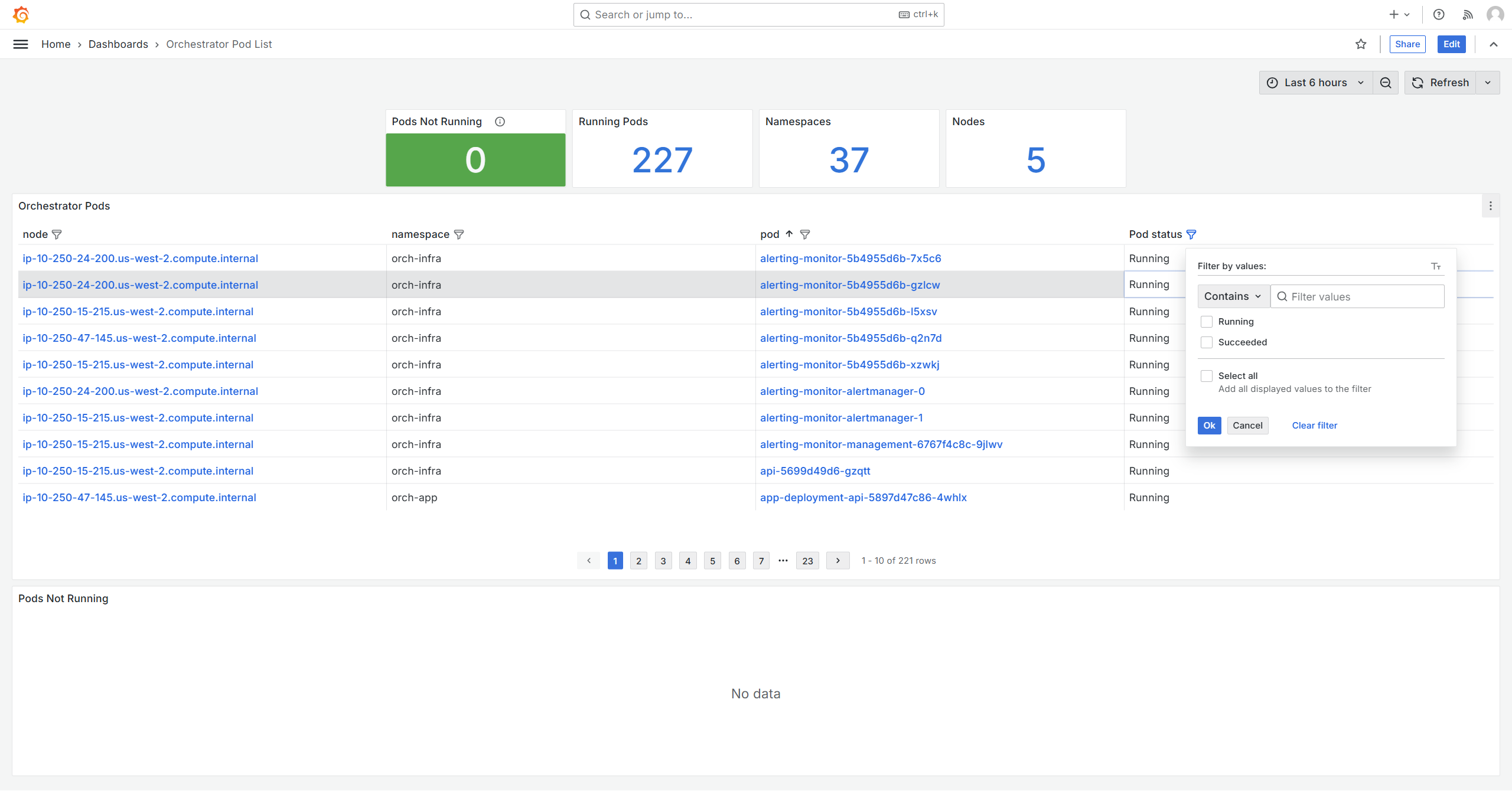Open the refresh interval dropdown arrow
This screenshot has width=1512, height=791.
tap(1488, 83)
